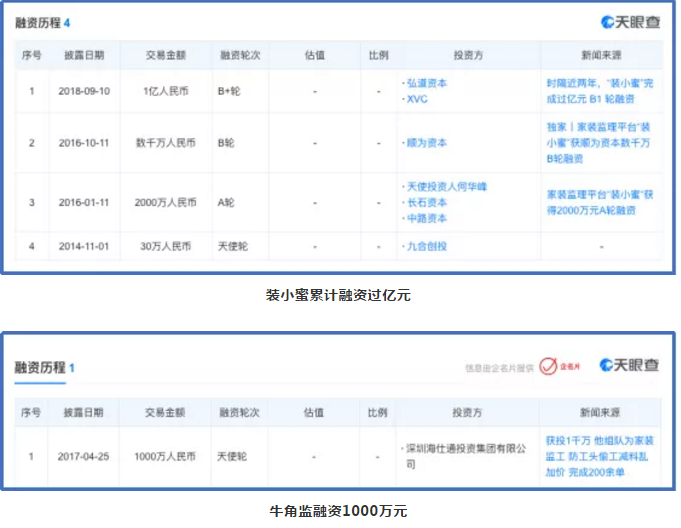Click the 融资历程 4 heading in top panel
Image resolution: width=681 pixels, height=528 pixels.
[x=43, y=23]
